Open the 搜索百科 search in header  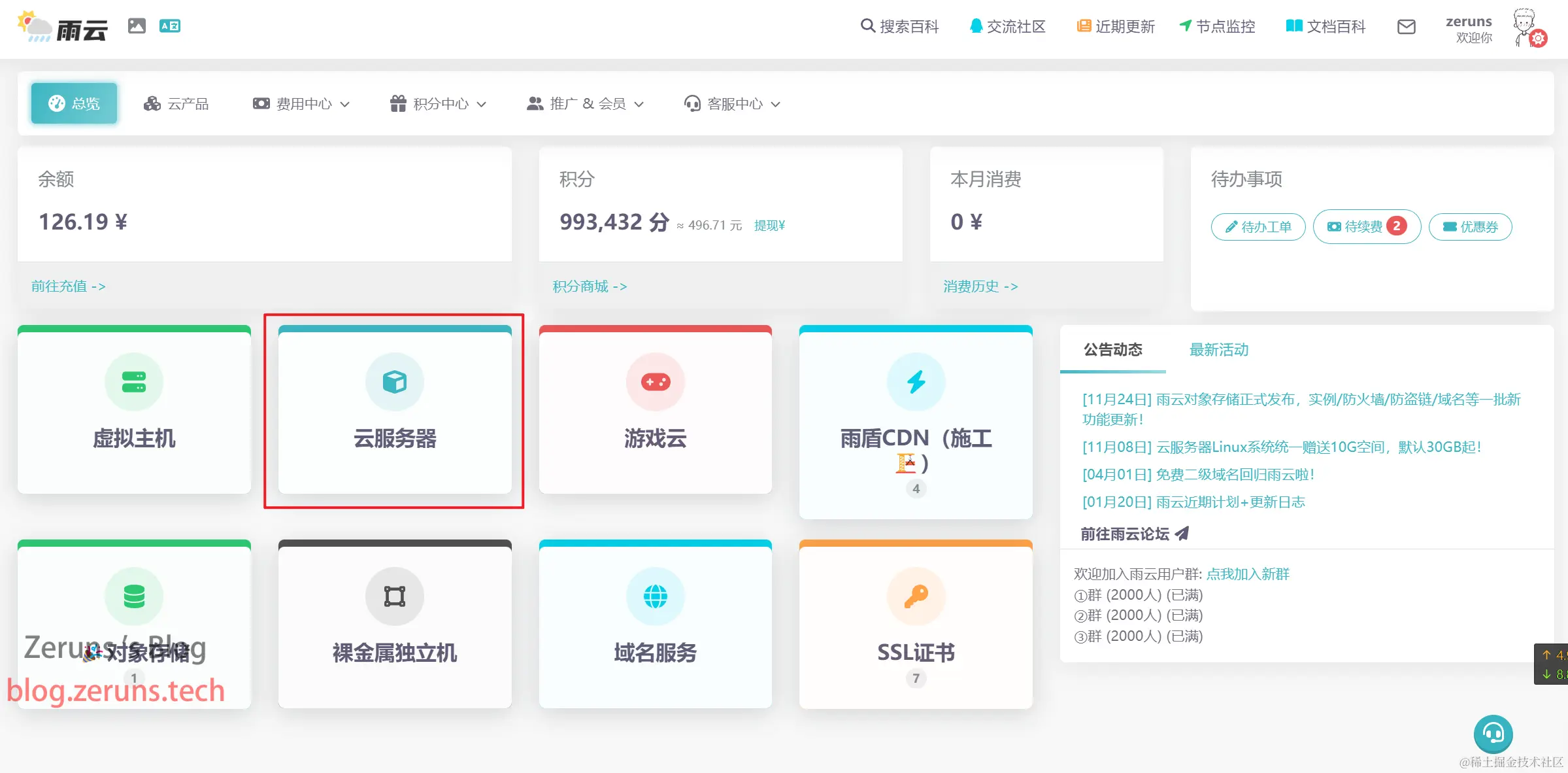[x=899, y=27]
